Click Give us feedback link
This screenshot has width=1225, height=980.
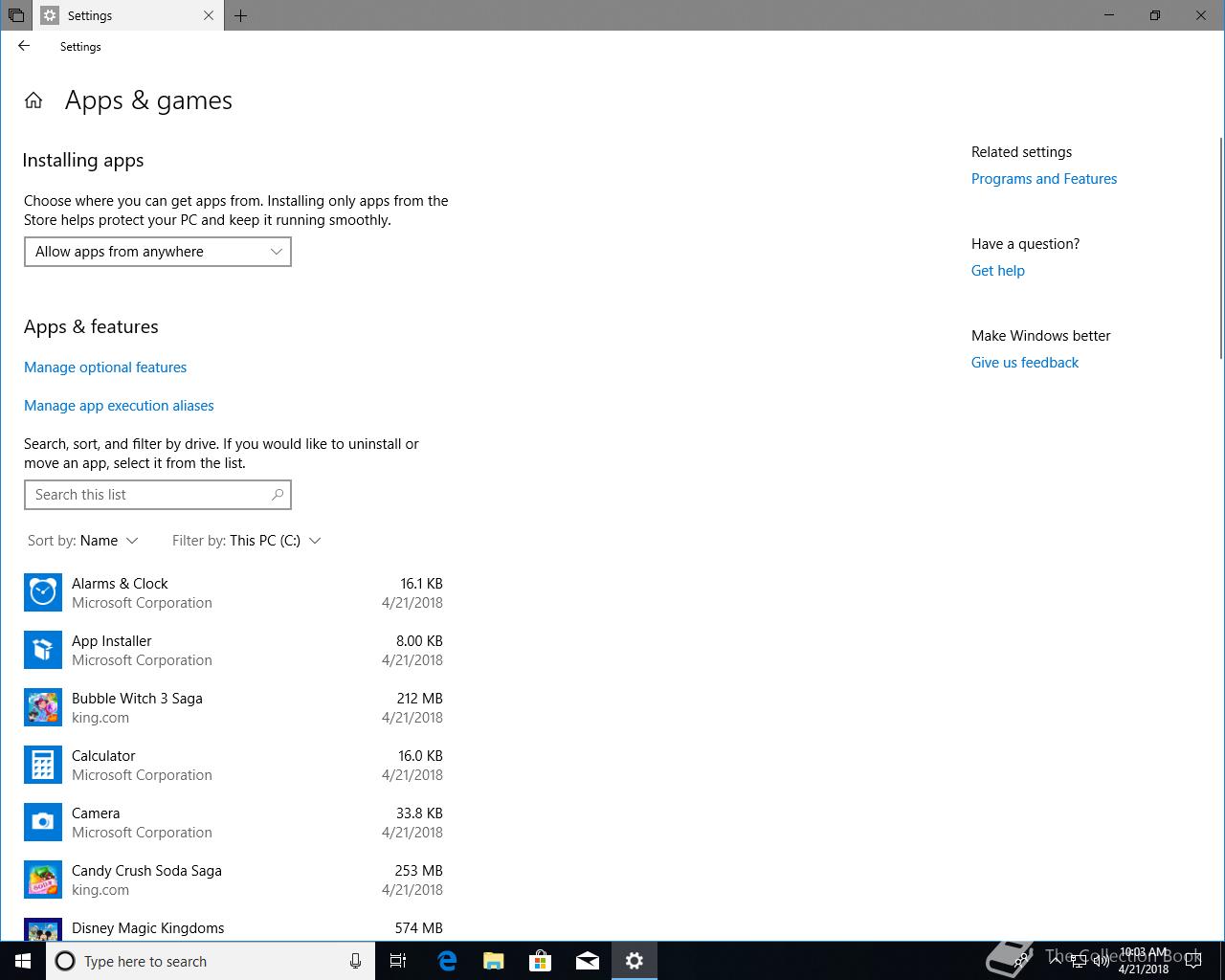click(1025, 363)
